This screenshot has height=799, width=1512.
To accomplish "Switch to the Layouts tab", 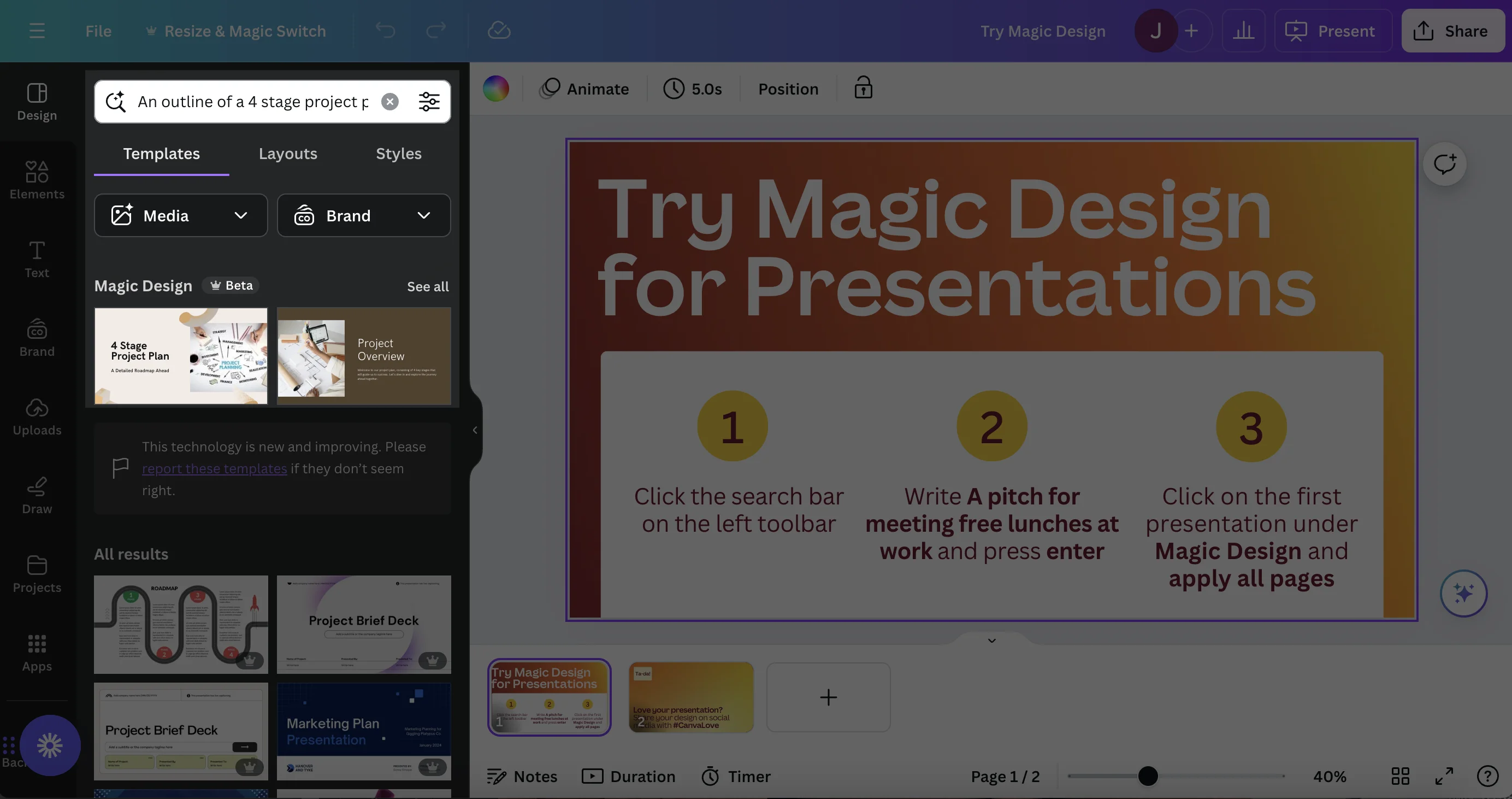I will [x=288, y=153].
